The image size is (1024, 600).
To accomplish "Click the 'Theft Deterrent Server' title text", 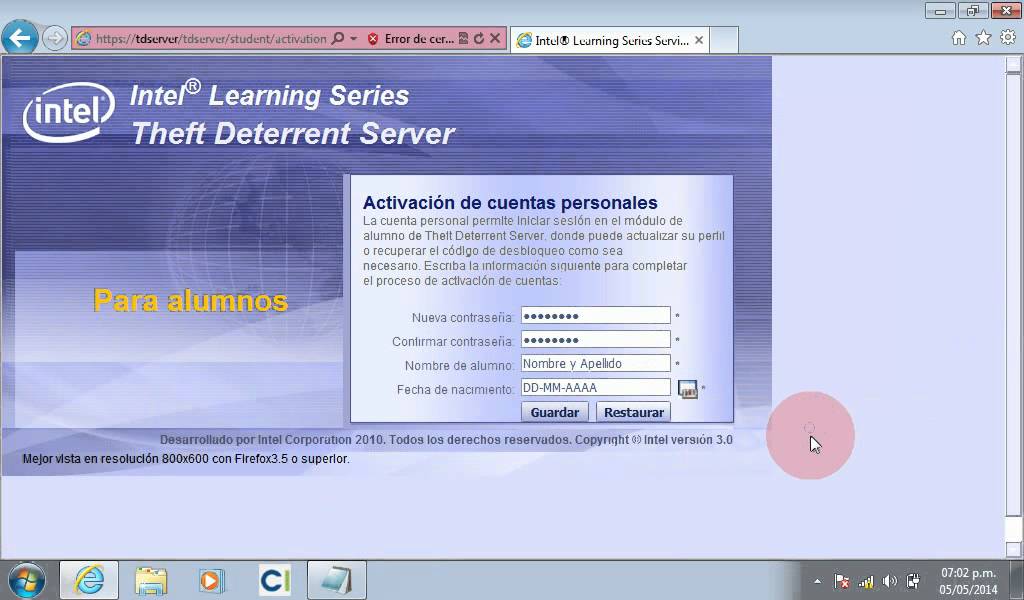I will 293,134.
